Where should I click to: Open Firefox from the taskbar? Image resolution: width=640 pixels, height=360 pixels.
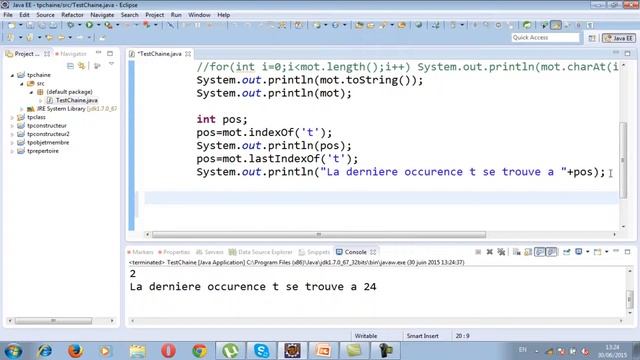point(76,351)
